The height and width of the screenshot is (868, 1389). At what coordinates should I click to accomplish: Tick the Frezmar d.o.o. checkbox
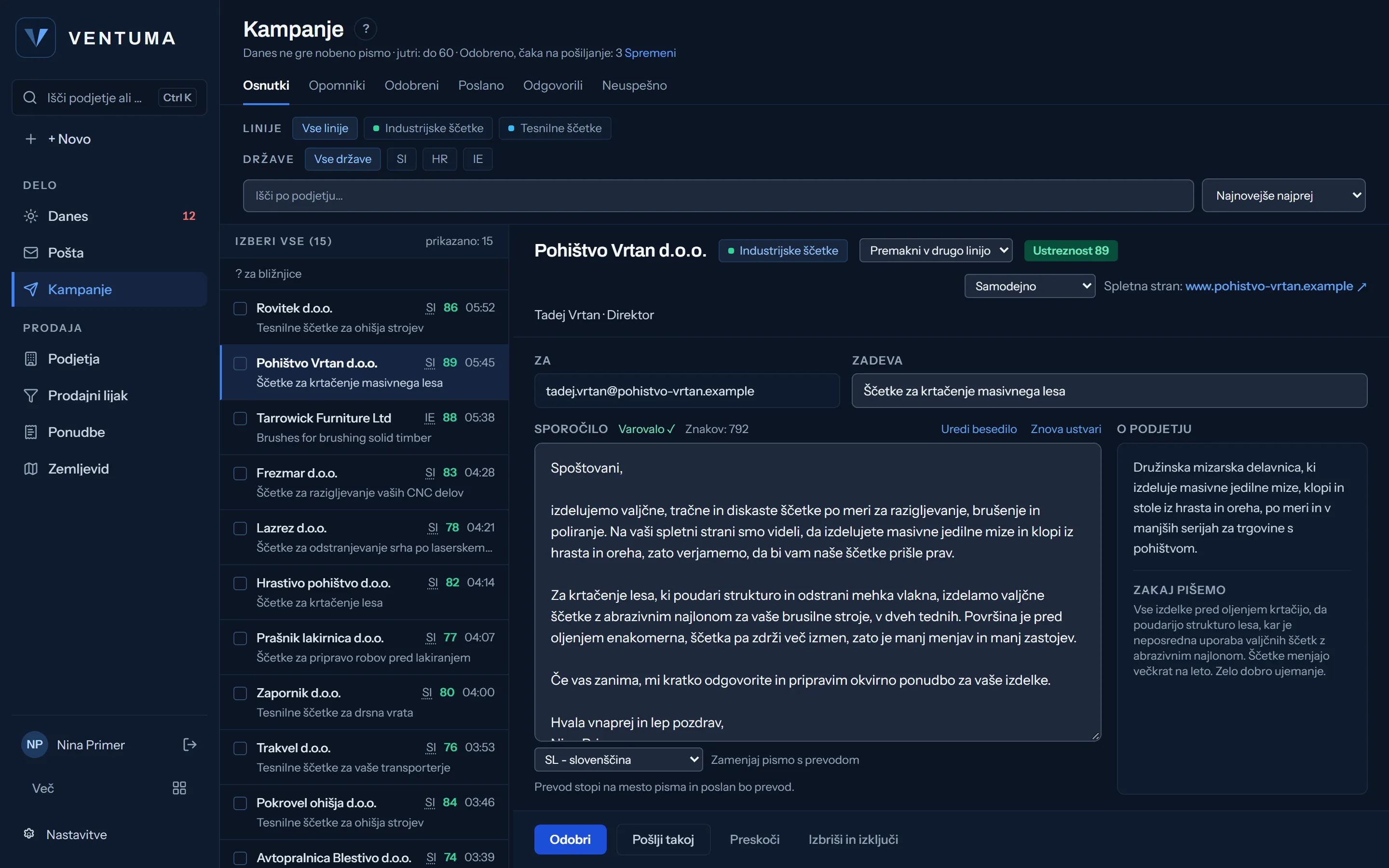(x=240, y=474)
